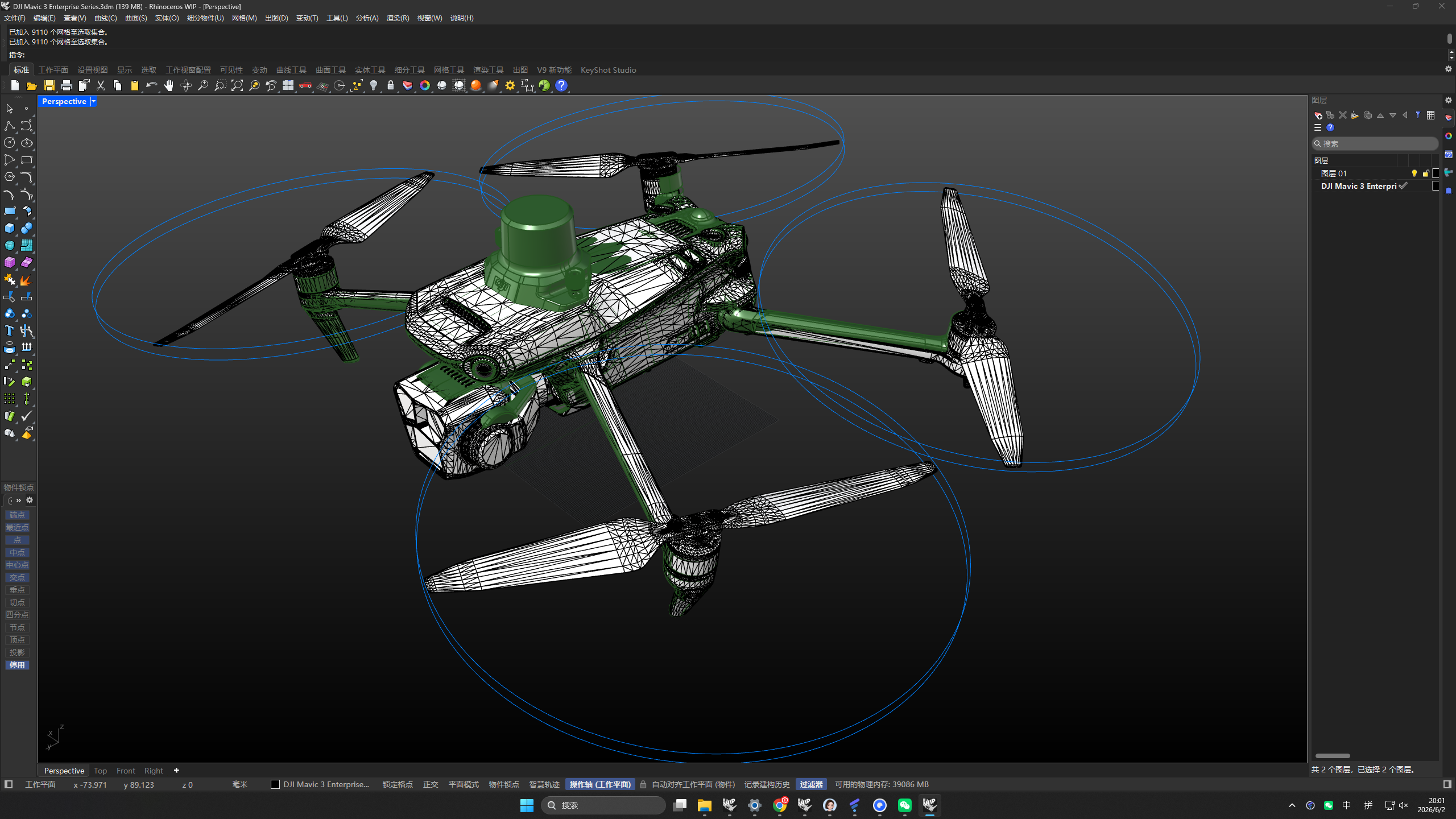Toggle the lock icon of 图层 01
Viewport: 1456px width, 819px height.
[x=1425, y=173]
